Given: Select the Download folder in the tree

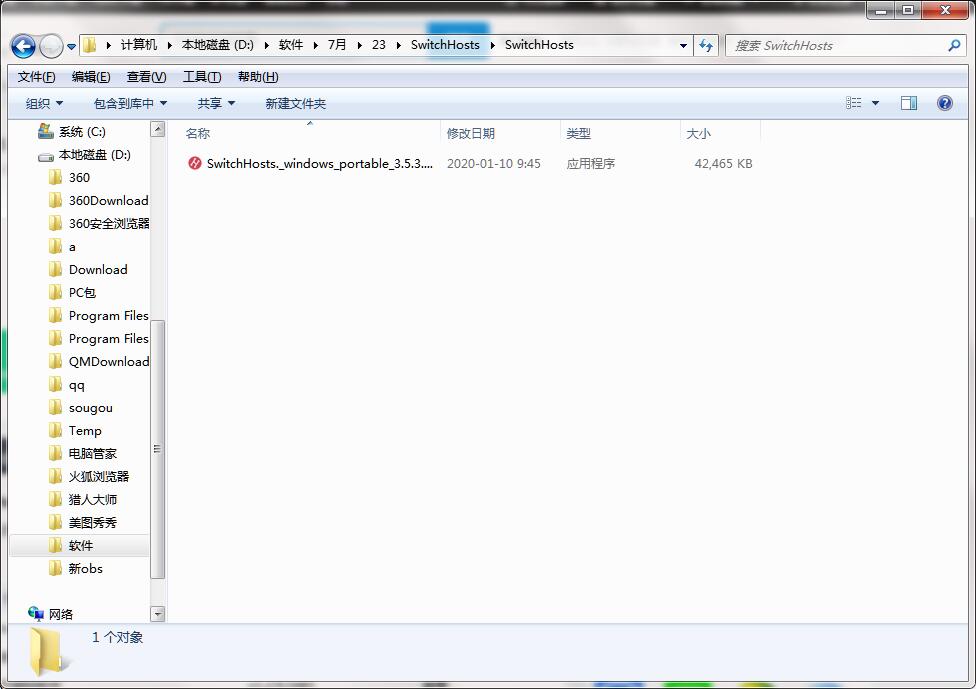Looking at the screenshot, I should pos(98,270).
